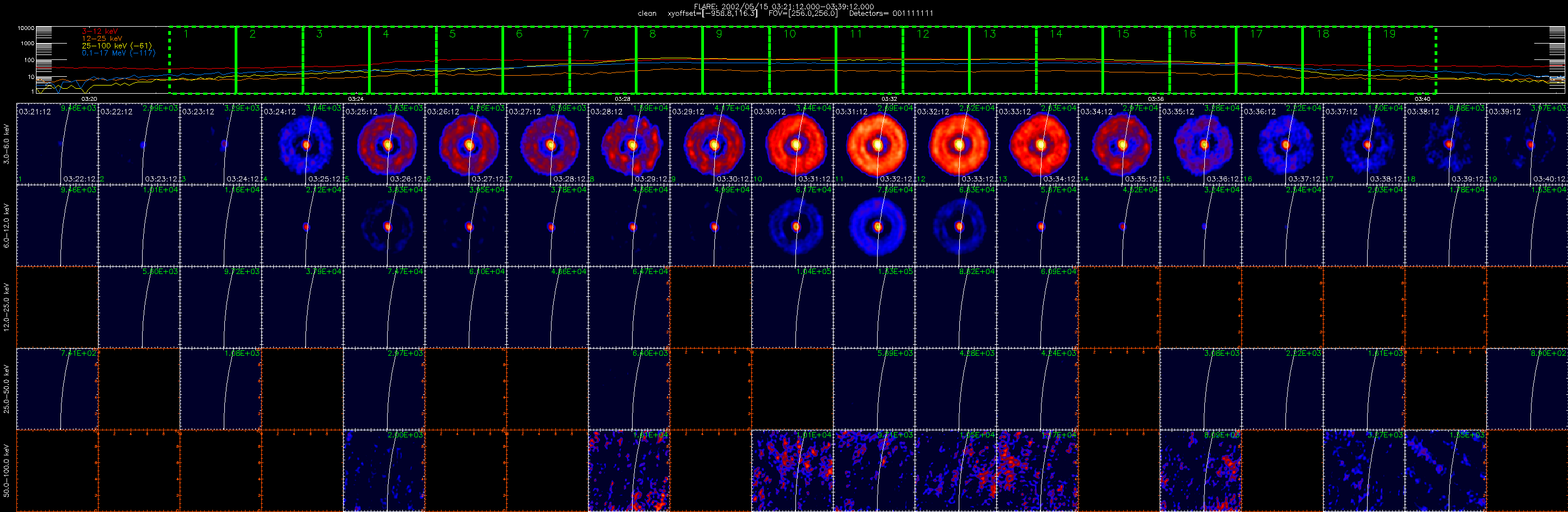Click the xyoffset value in the header

pos(712,14)
